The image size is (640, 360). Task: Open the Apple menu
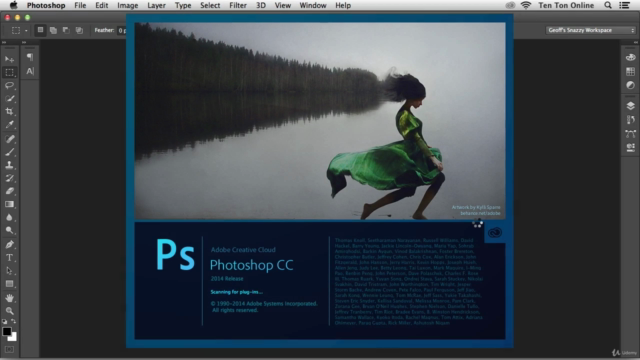tap(13, 5)
